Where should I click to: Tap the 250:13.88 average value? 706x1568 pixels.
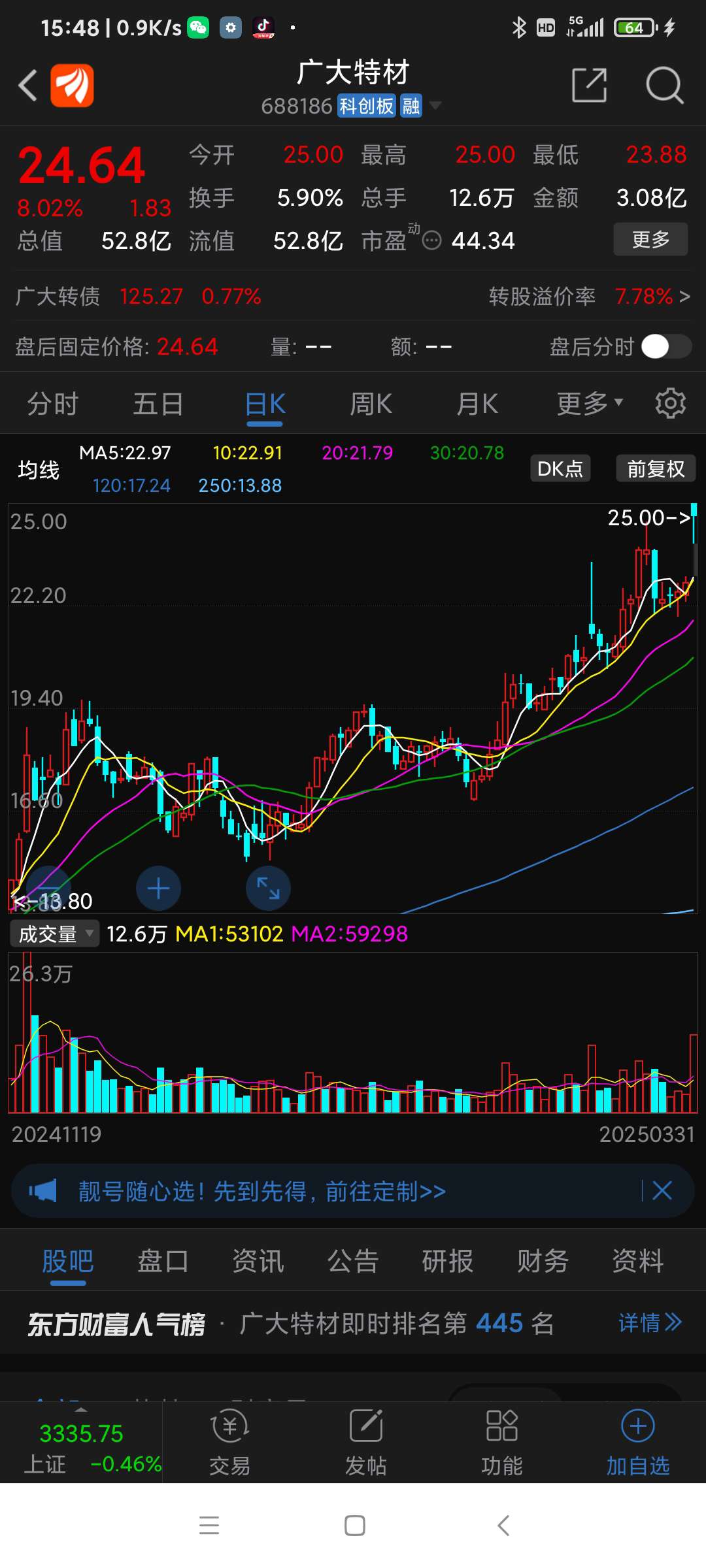[240, 485]
